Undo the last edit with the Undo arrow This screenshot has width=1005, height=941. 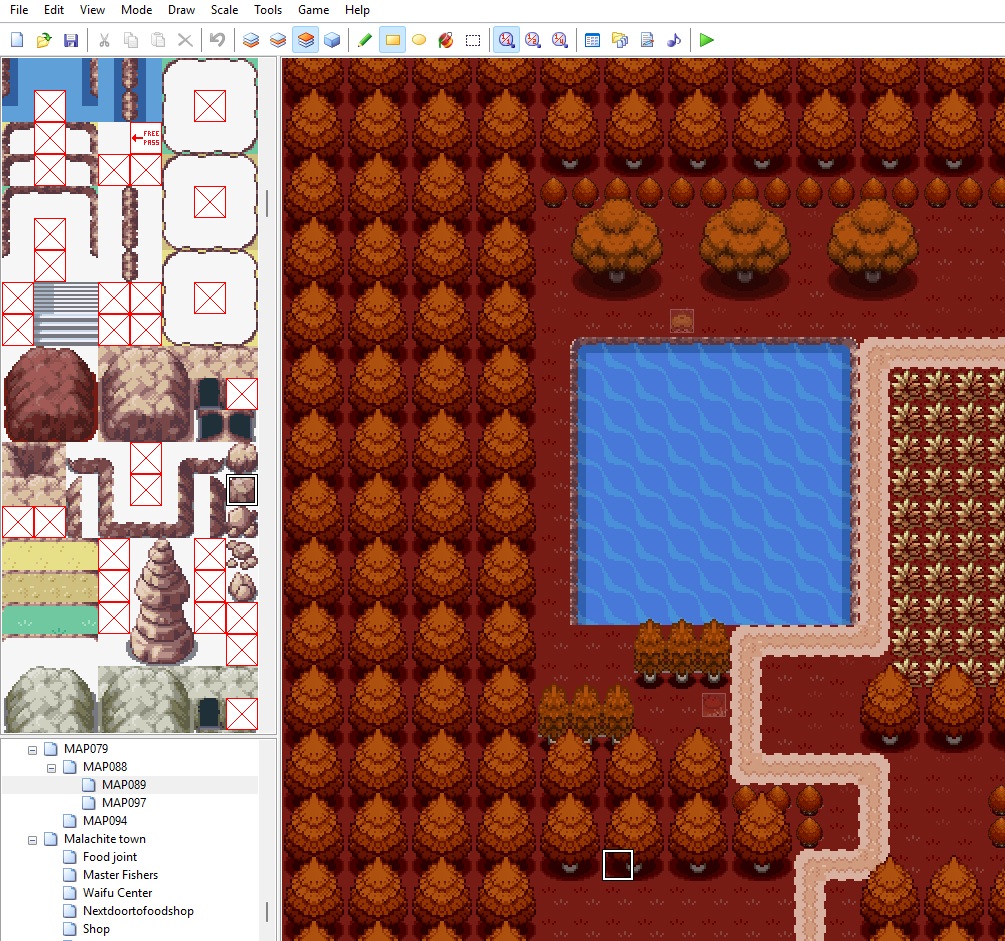click(x=217, y=40)
